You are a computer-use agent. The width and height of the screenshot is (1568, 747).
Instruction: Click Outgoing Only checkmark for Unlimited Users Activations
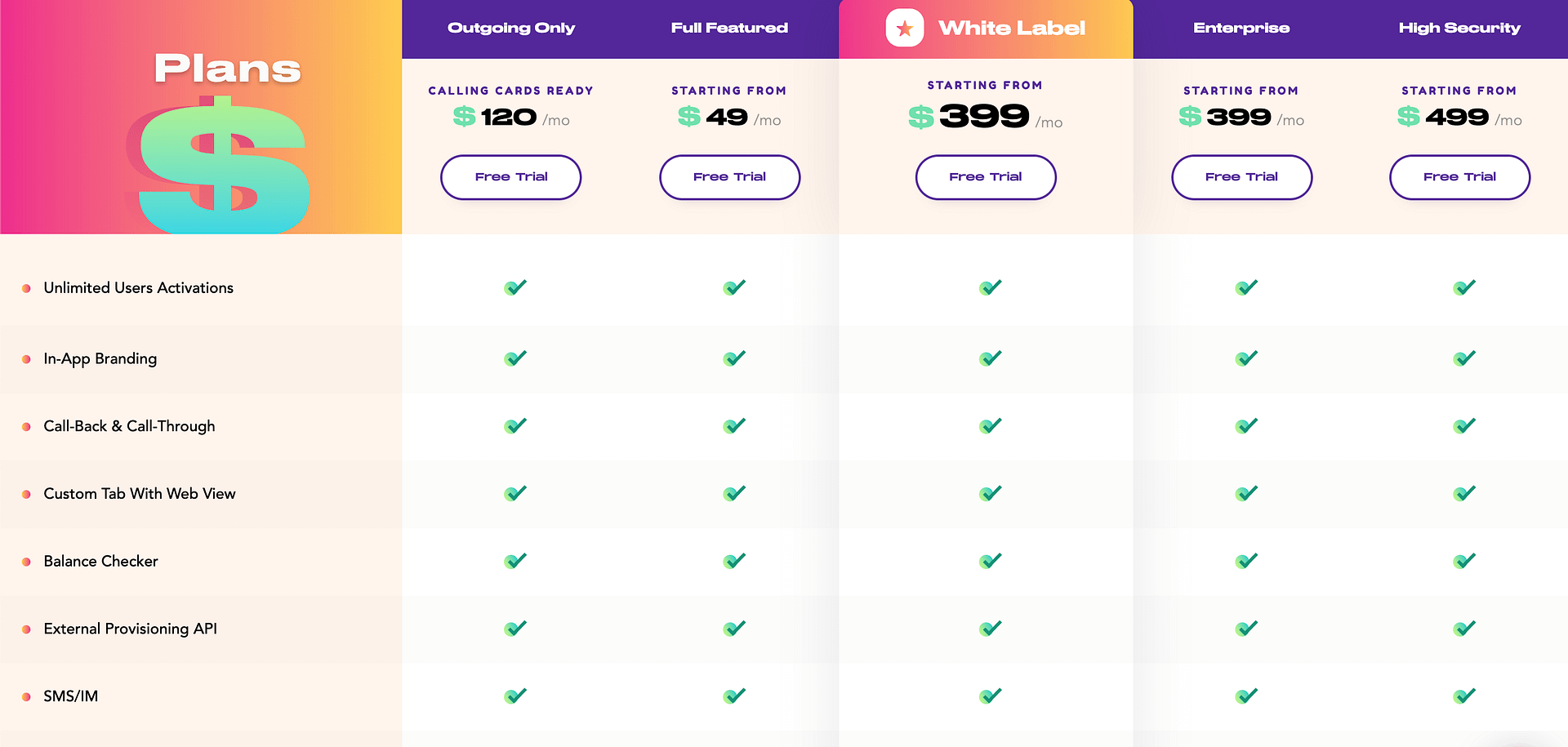click(x=515, y=287)
